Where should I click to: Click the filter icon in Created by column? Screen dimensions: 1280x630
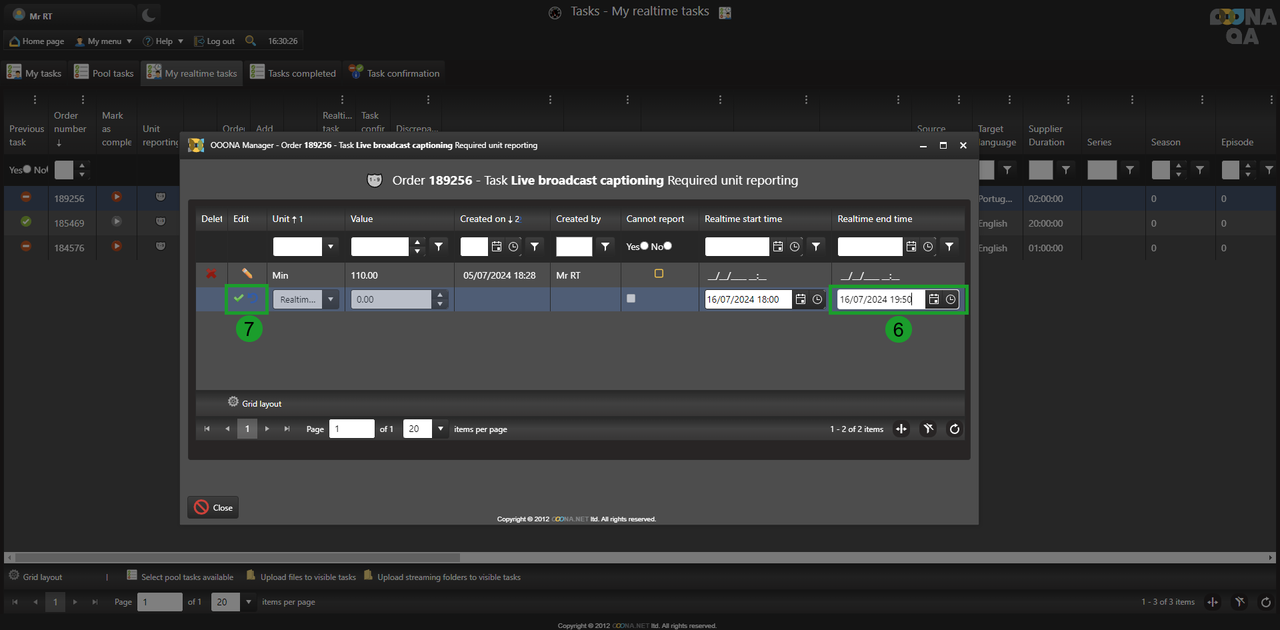[x=603, y=246]
